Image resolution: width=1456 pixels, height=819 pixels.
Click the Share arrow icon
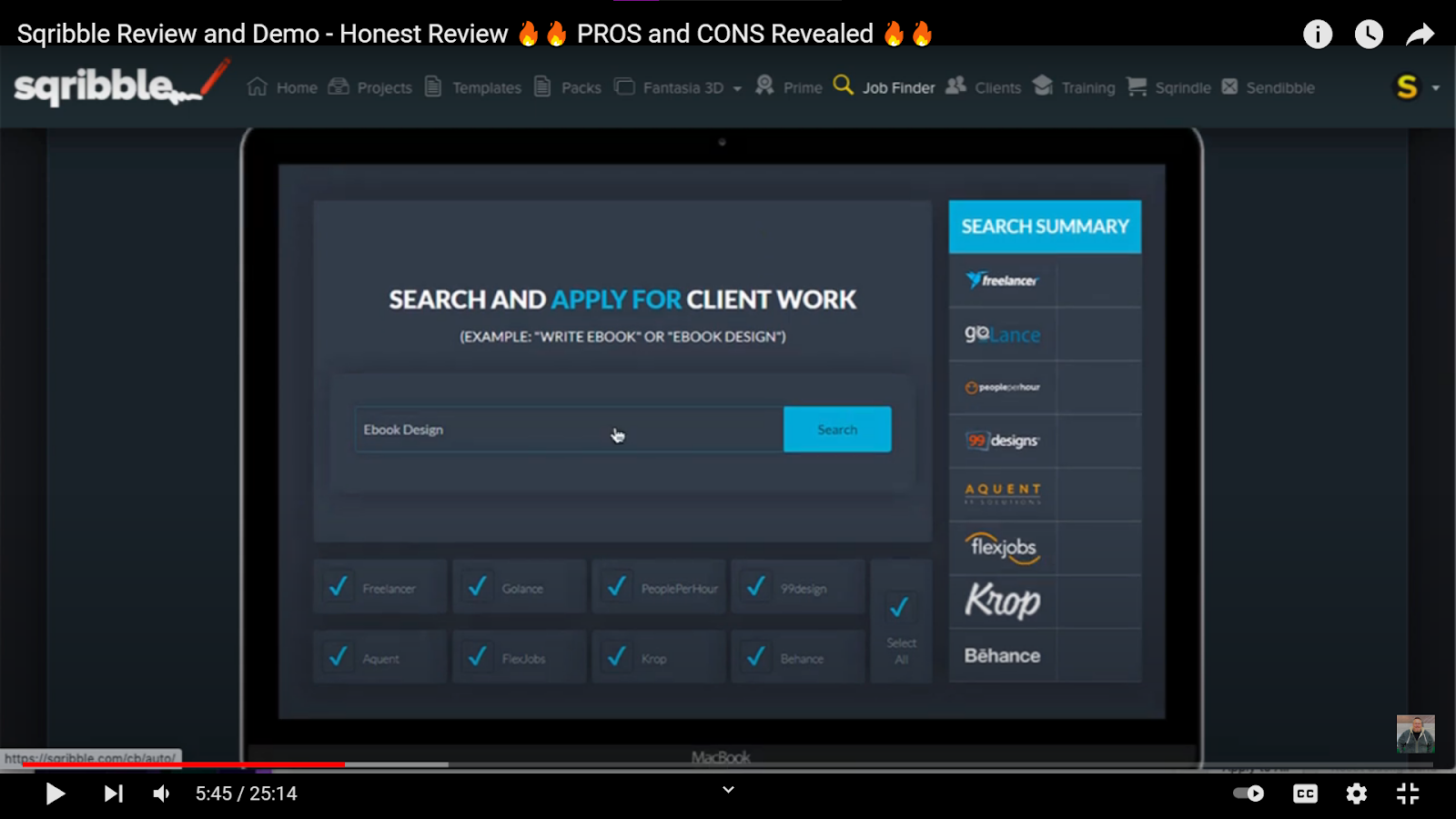point(1420,35)
